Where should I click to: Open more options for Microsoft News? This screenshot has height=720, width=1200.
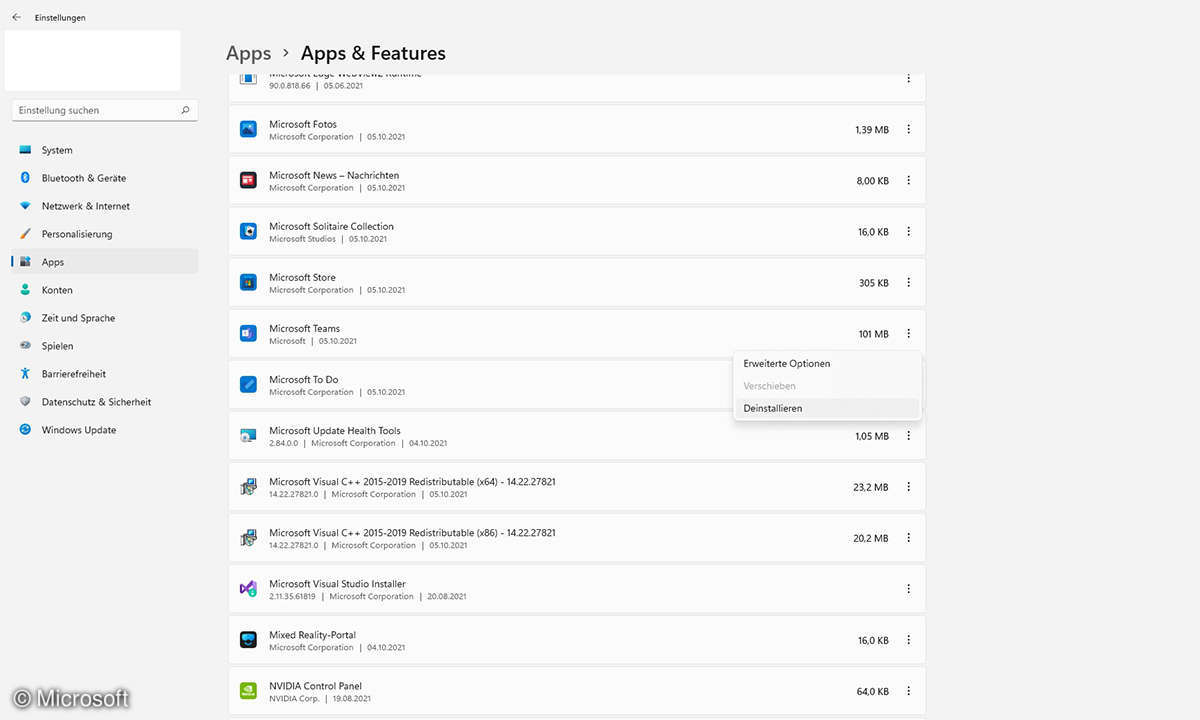908,180
